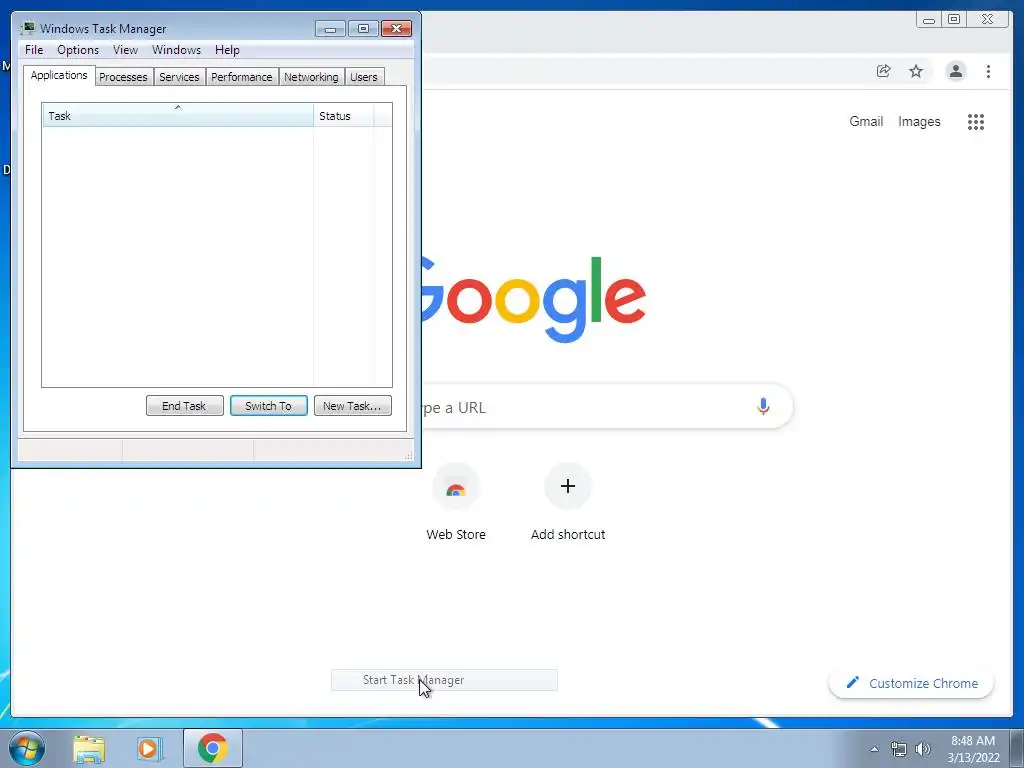
Task: Switch to the Processes tab
Action: (x=123, y=77)
